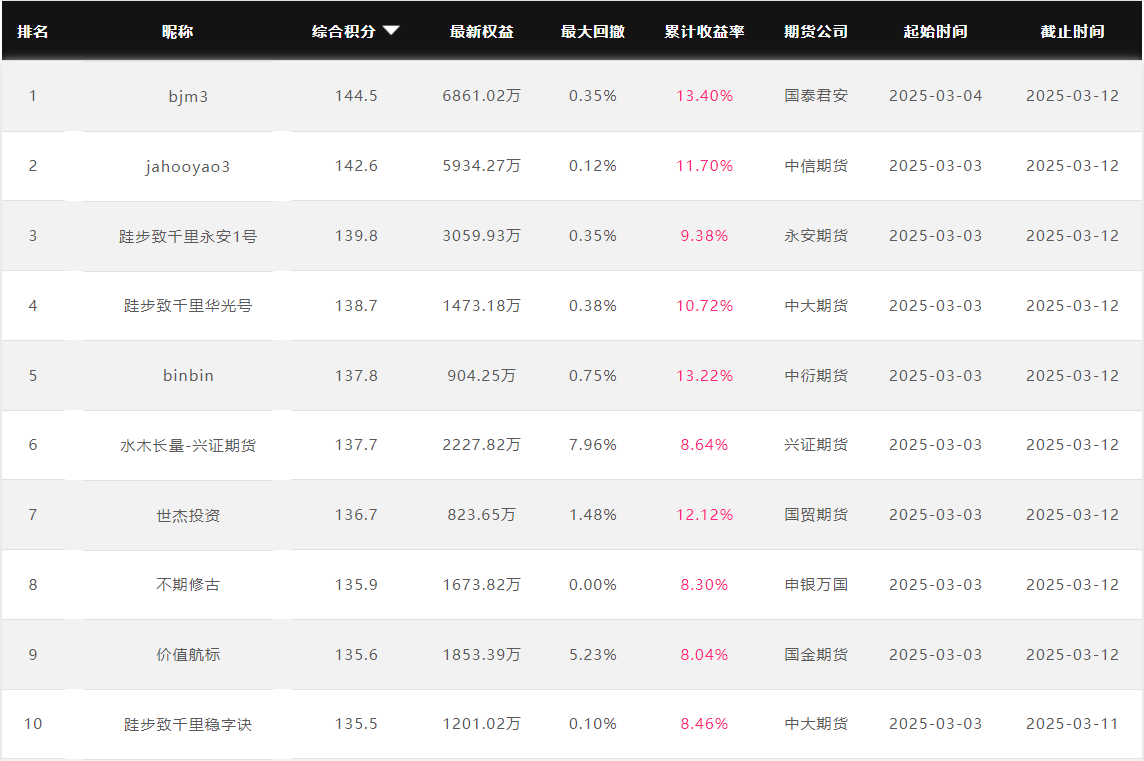This screenshot has height=761, width=1144.
Task: Click the 最大回撤 column header
Action: point(592,31)
